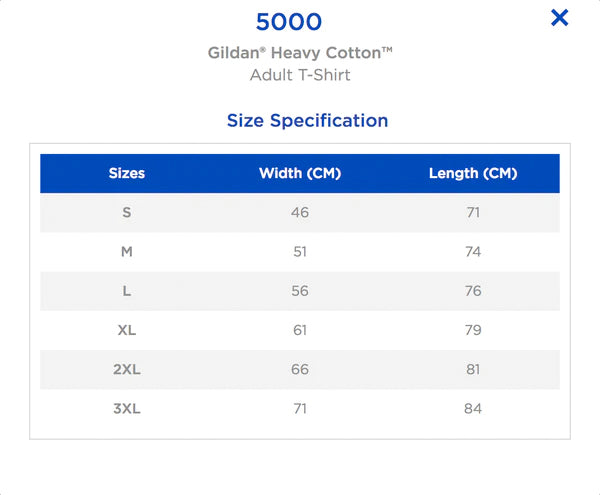Image resolution: width=600 pixels, height=495 pixels.
Task: Select the S size row label
Action: pyautogui.click(x=127, y=212)
